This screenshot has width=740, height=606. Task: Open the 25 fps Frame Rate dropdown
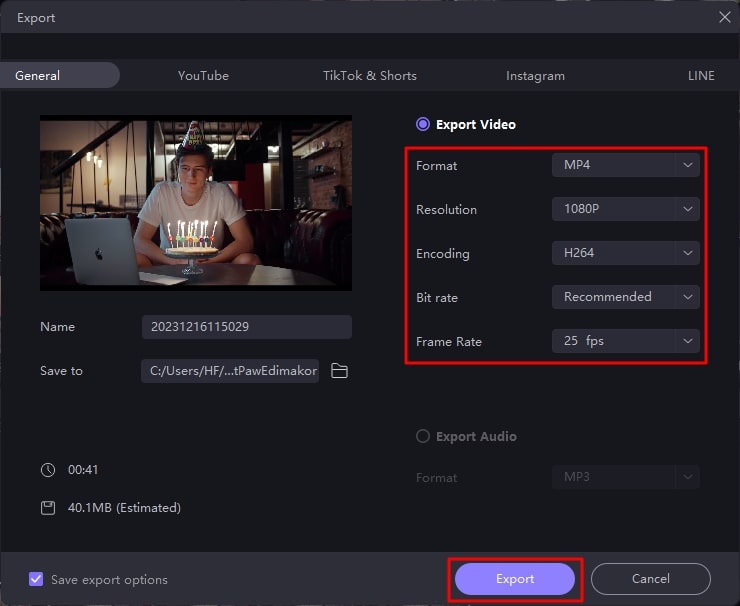[x=626, y=341]
